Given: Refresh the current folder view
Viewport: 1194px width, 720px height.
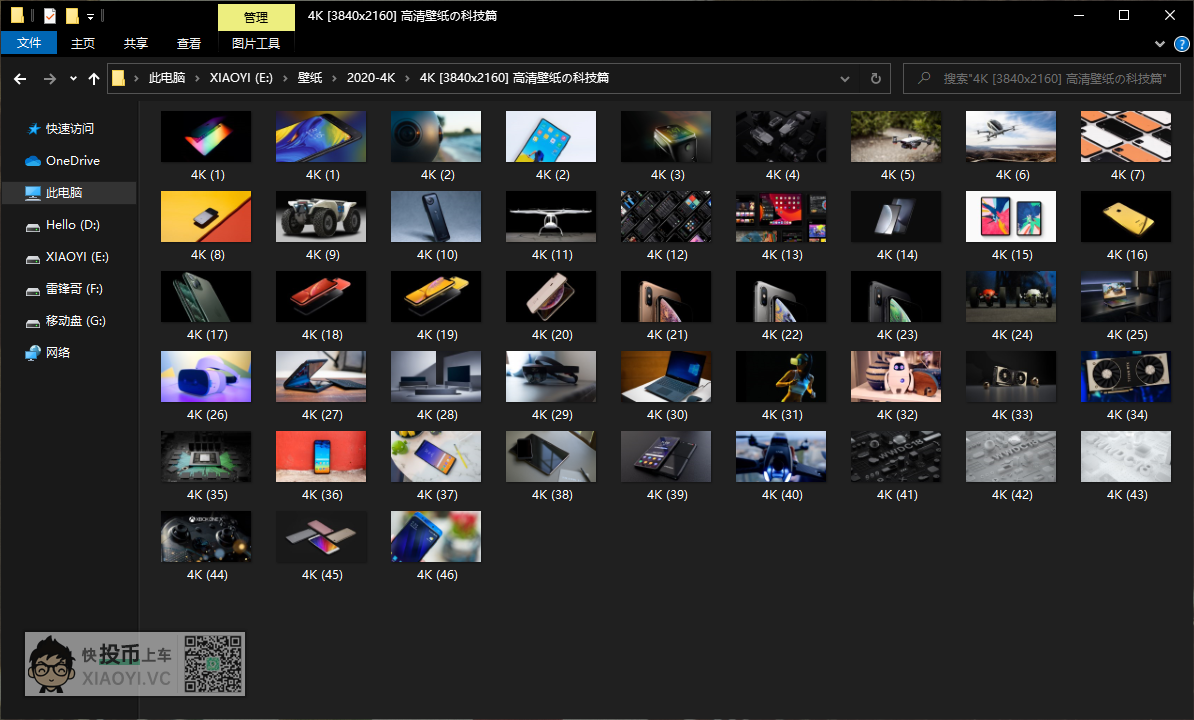Looking at the screenshot, I should [876, 78].
